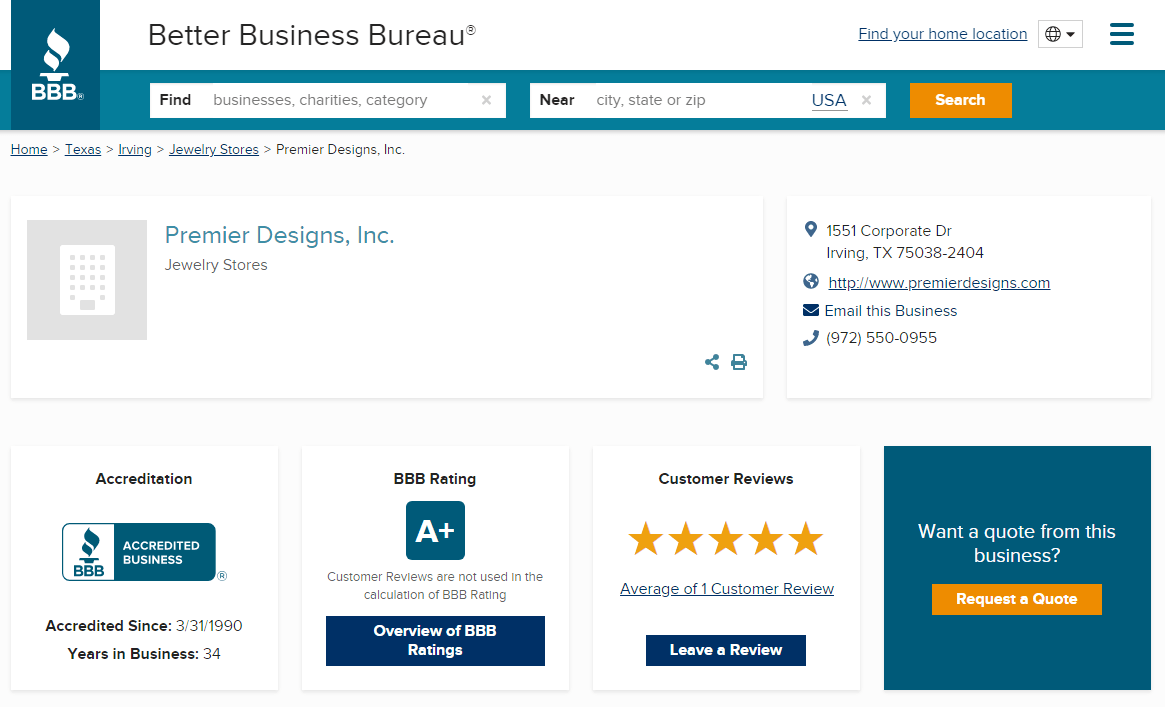Open Average of 1 Customer Review
This screenshot has width=1165, height=707.
(727, 589)
